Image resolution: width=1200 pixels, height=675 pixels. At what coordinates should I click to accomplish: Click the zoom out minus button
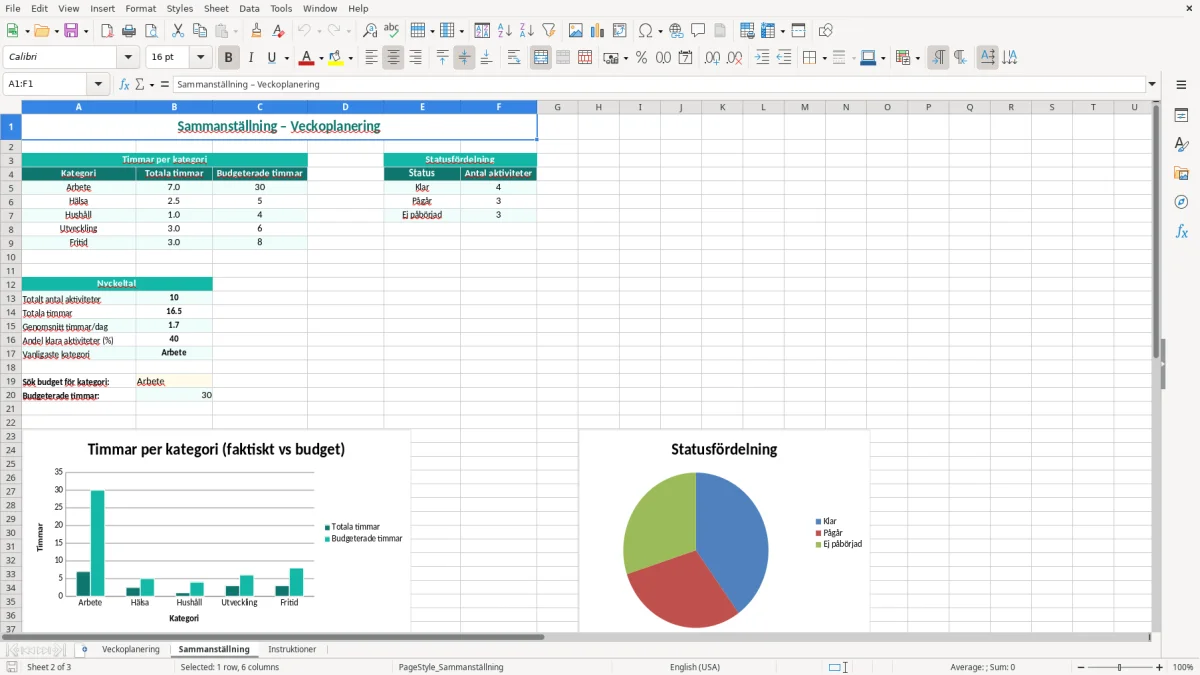tap(1081, 667)
